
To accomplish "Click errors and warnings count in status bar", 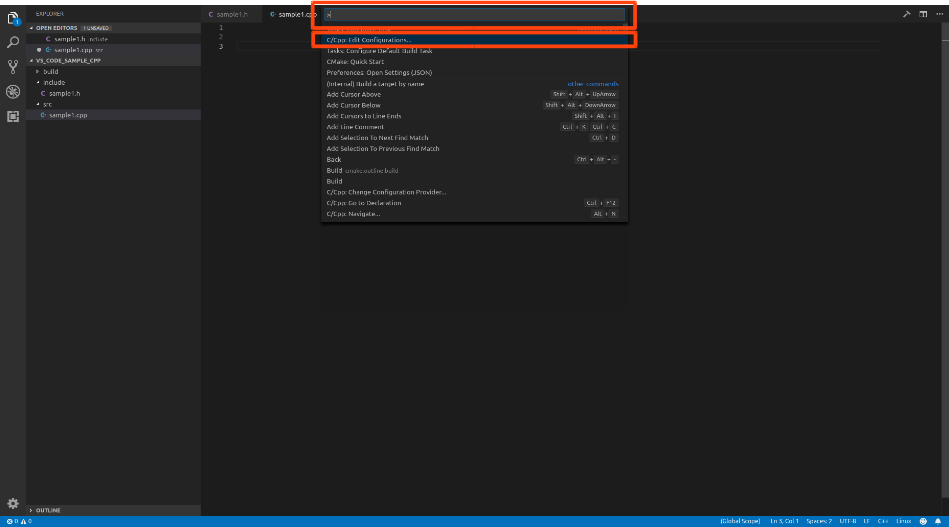I will (x=19, y=521).
